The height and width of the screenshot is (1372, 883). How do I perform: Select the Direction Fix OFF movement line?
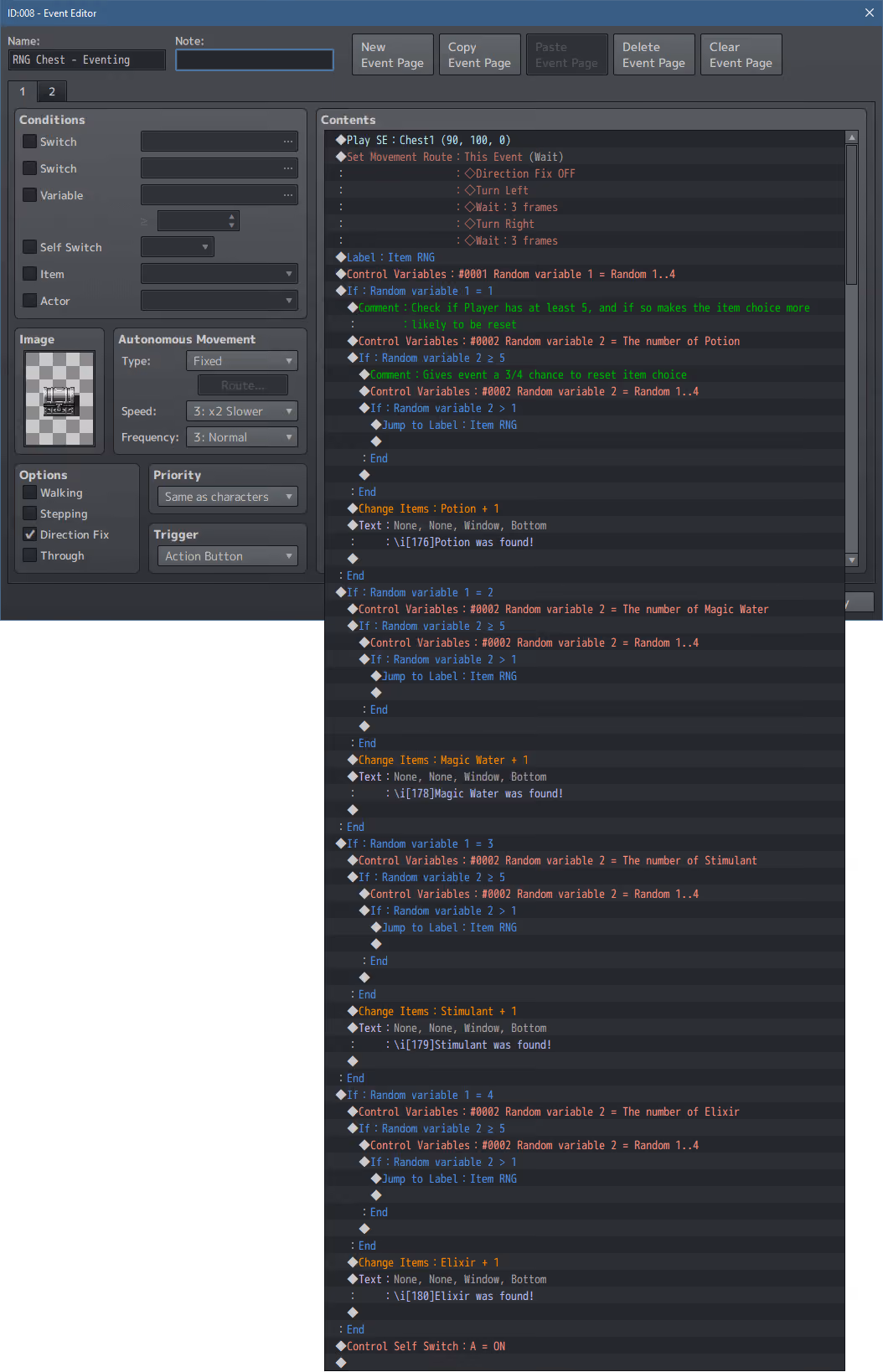[586, 173]
